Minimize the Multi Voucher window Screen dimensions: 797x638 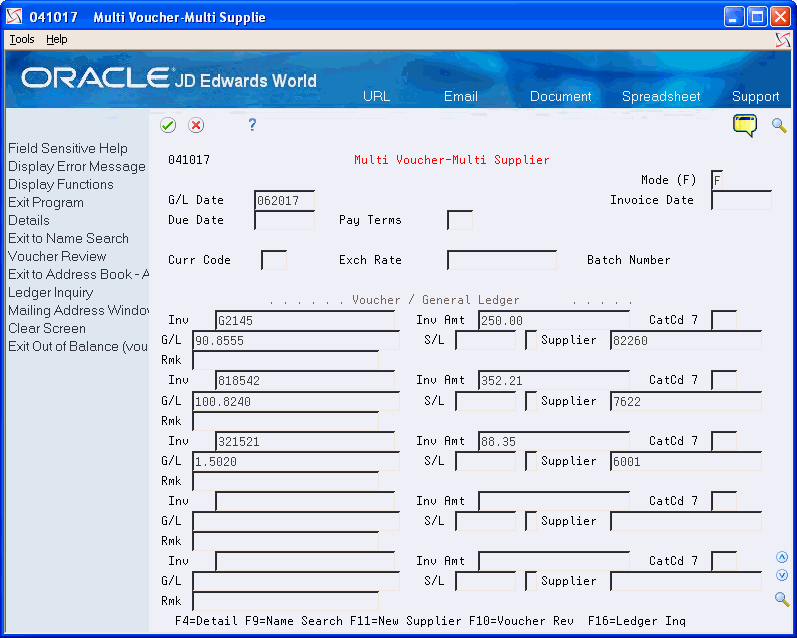click(734, 17)
